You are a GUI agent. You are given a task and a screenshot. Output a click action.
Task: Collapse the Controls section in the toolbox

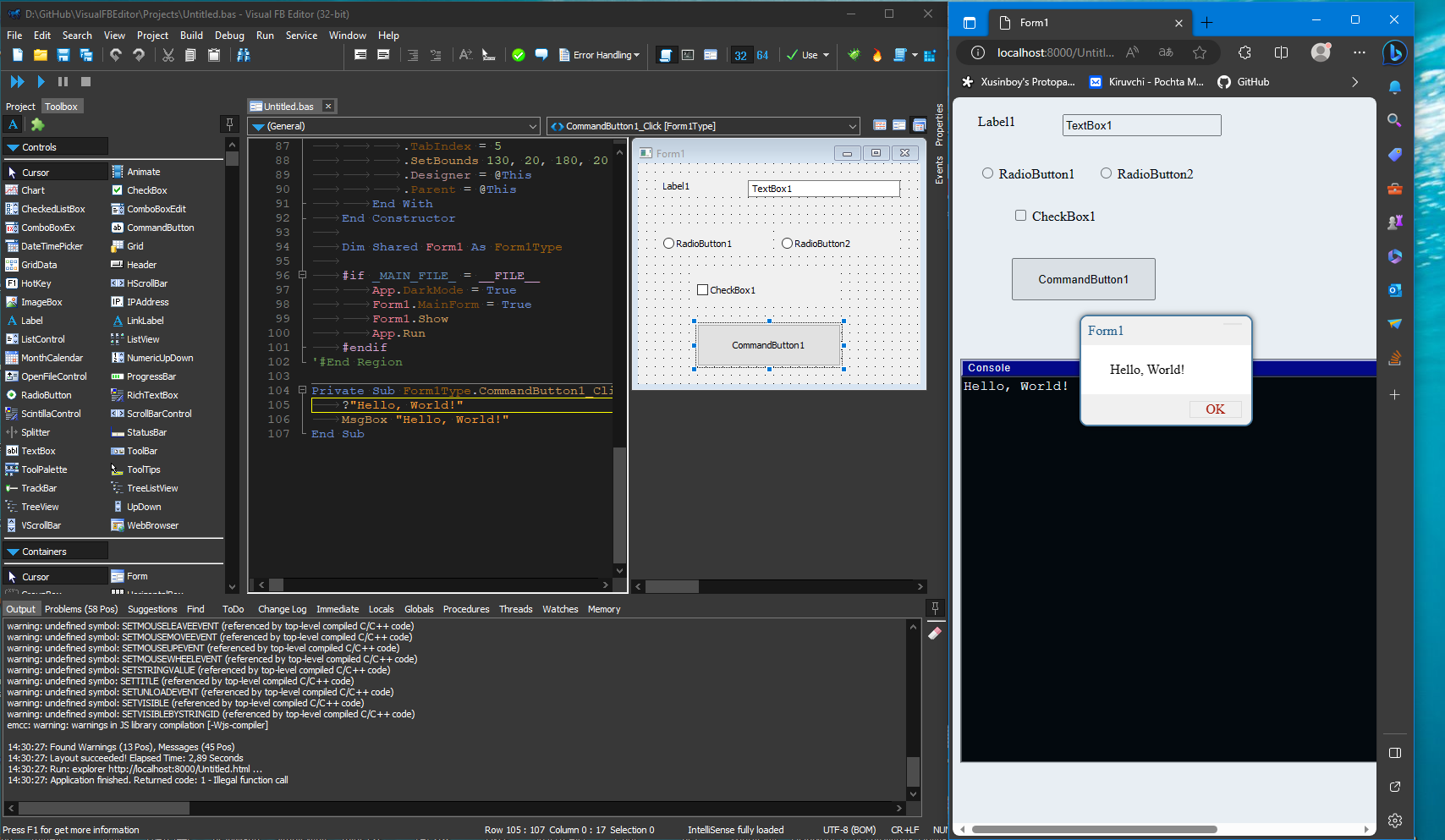(13, 145)
